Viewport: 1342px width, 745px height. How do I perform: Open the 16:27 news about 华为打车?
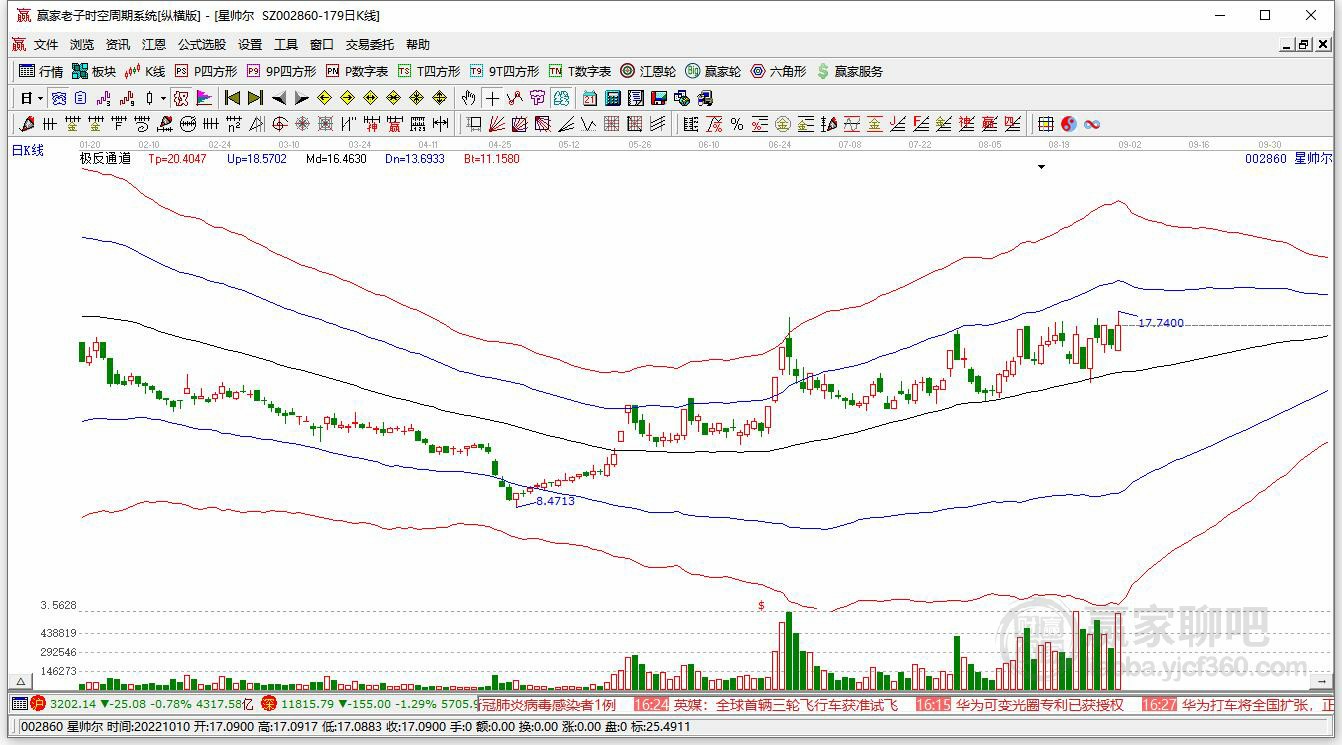1238,704
